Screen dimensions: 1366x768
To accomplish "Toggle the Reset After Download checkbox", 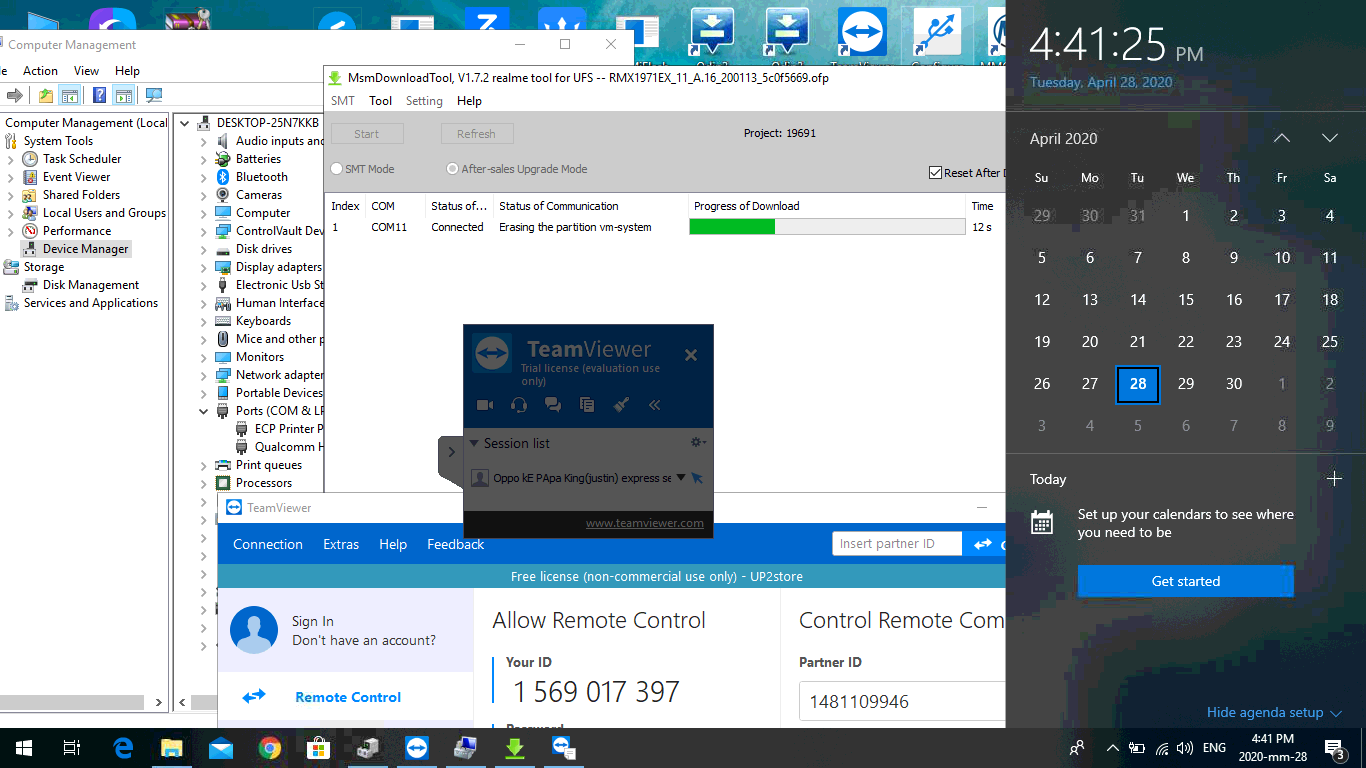I will coord(936,173).
